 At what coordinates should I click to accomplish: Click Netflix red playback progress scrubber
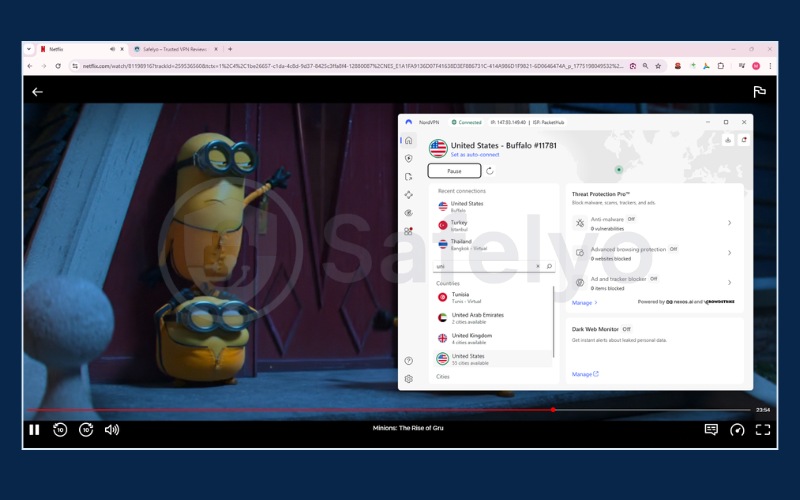click(553, 410)
